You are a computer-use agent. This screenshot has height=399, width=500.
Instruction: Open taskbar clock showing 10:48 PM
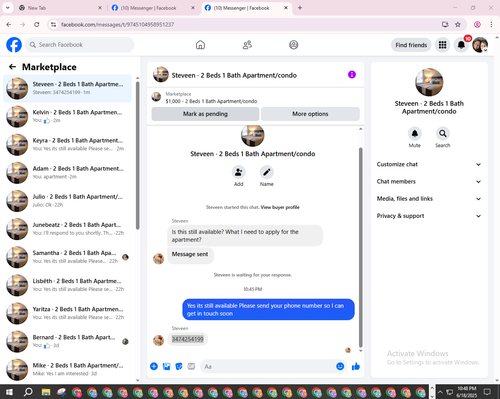pos(467,392)
